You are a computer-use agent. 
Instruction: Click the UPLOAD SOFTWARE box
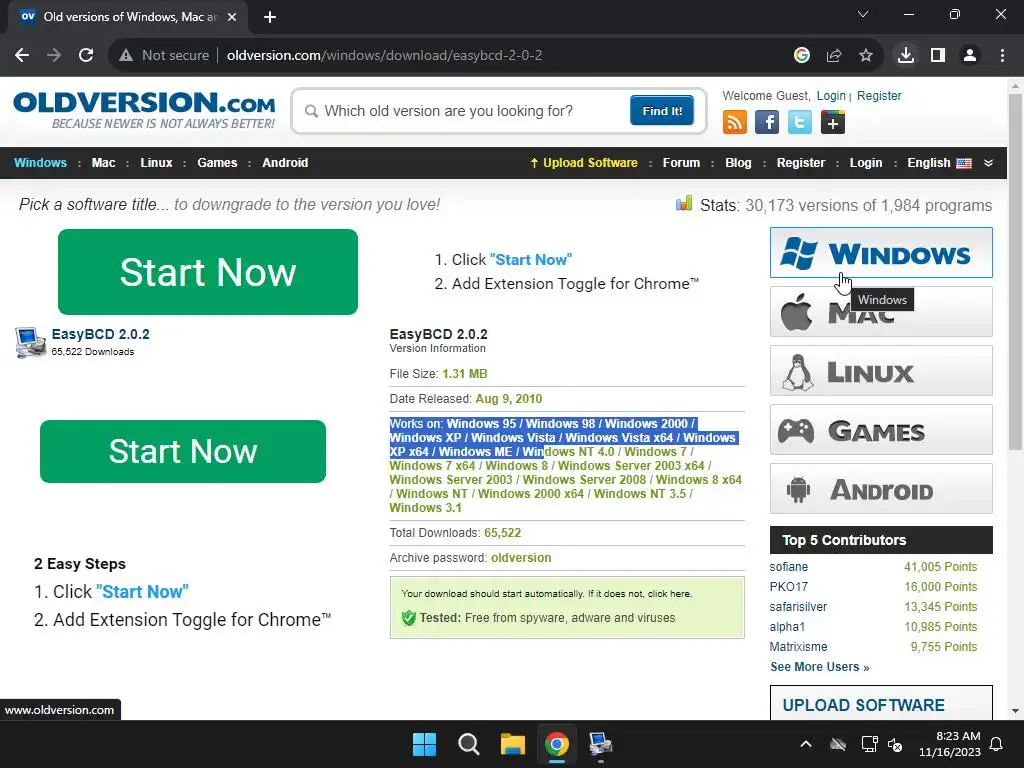click(881, 703)
